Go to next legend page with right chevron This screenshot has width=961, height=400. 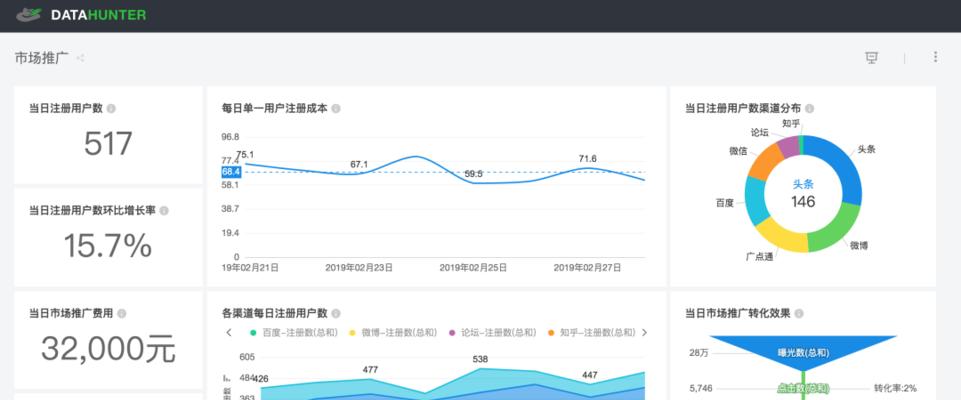(x=644, y=333)
